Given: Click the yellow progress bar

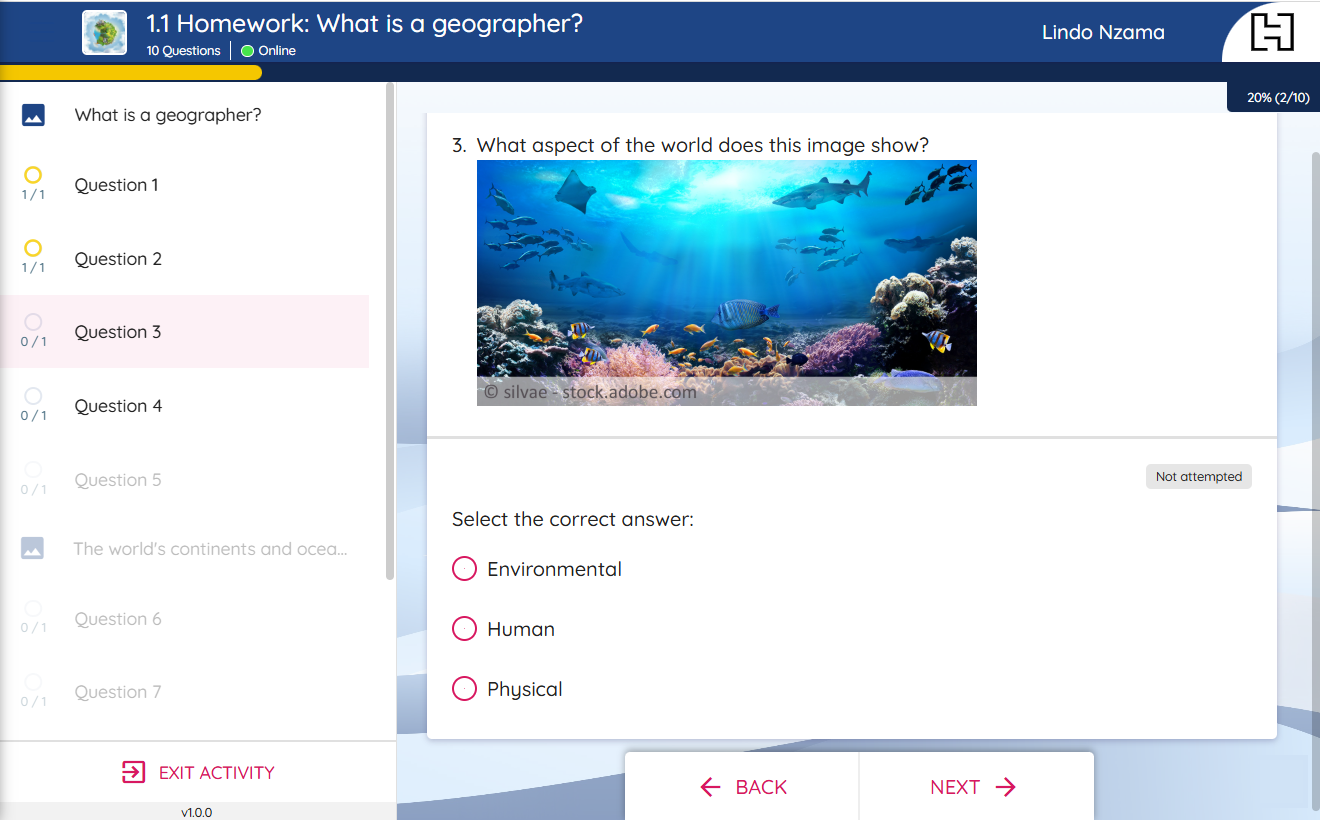Looking at the screenshot, I should point(130,72).
